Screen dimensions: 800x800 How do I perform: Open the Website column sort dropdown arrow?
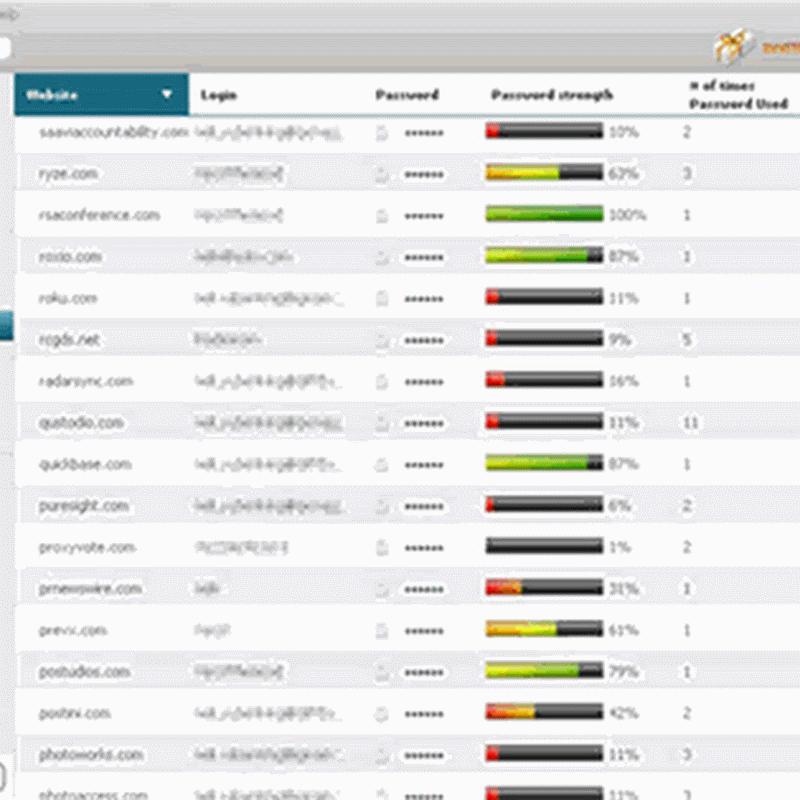pyautogui.click(x=166, y=94)
